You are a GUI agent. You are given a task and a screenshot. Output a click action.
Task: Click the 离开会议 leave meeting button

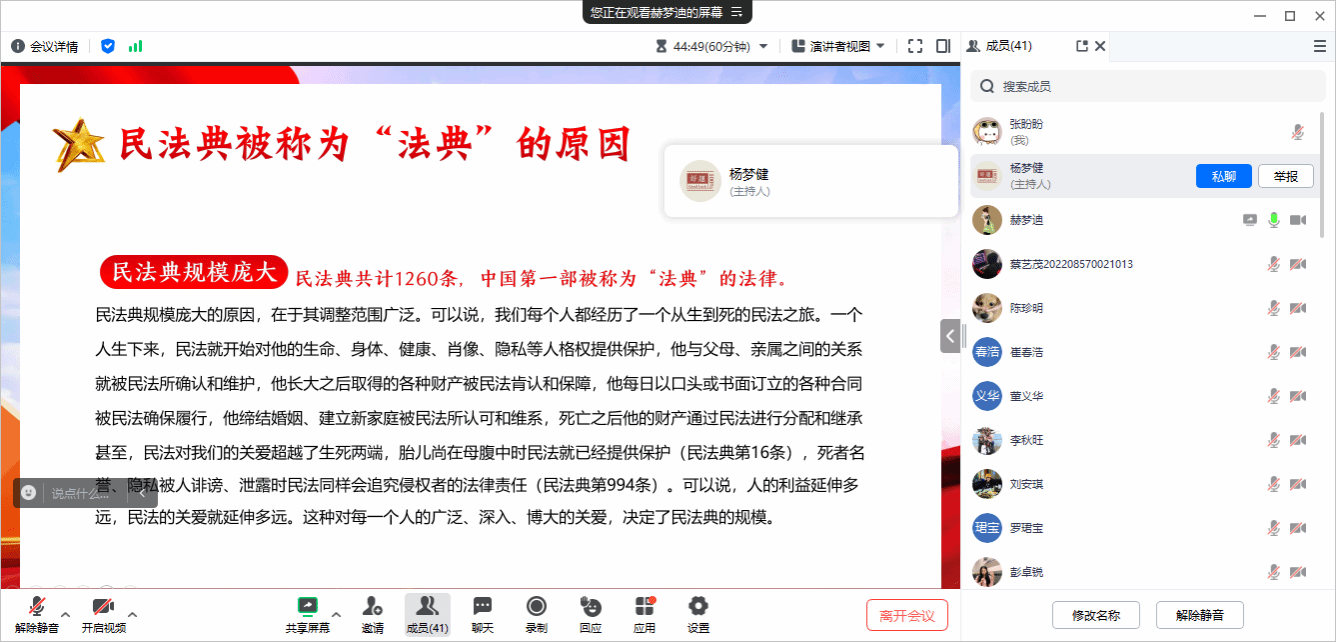[x=906, y=615]
